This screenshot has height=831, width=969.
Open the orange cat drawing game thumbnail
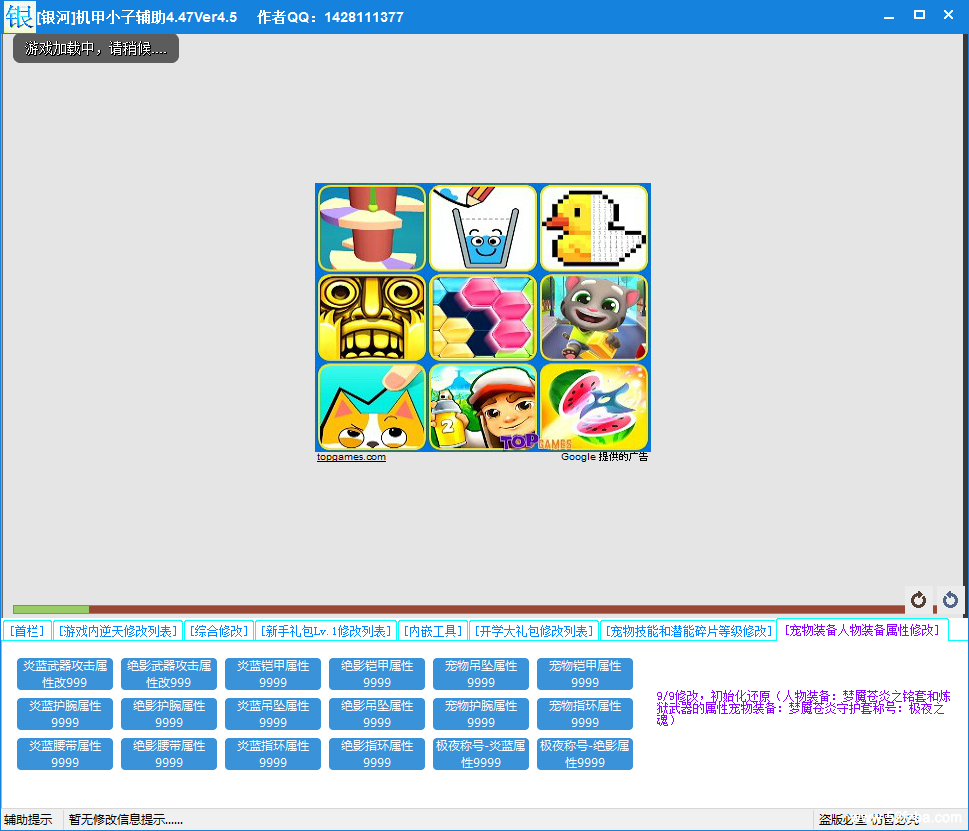tap(372, 407)
